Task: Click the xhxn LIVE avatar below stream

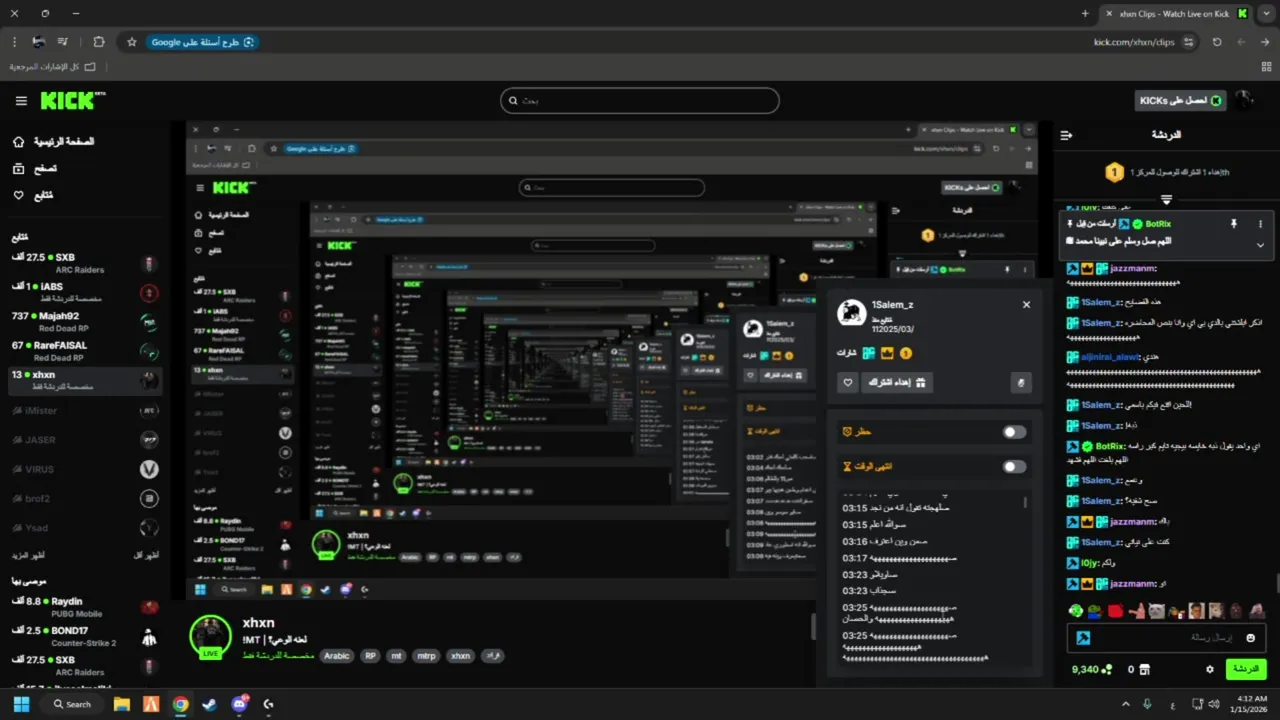Action: pos(211,637)
